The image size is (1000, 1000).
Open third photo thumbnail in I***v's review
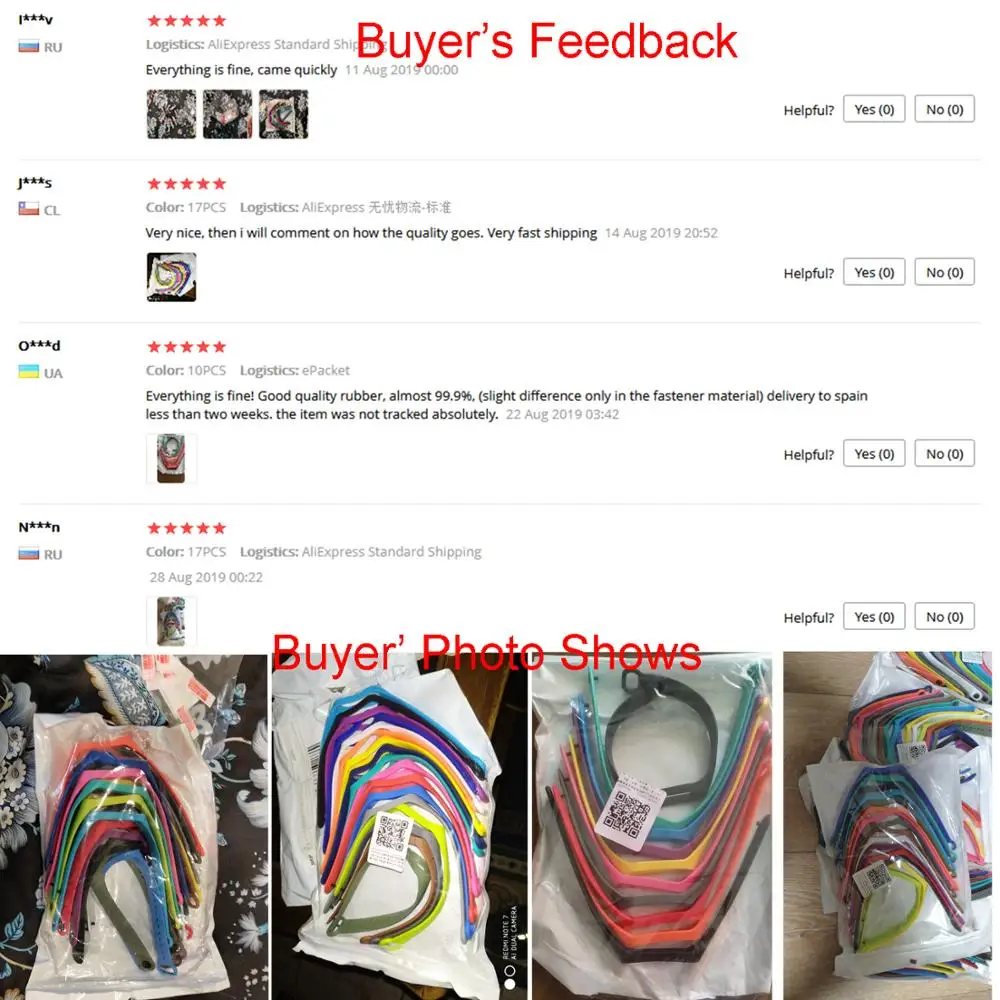point(284,114)
